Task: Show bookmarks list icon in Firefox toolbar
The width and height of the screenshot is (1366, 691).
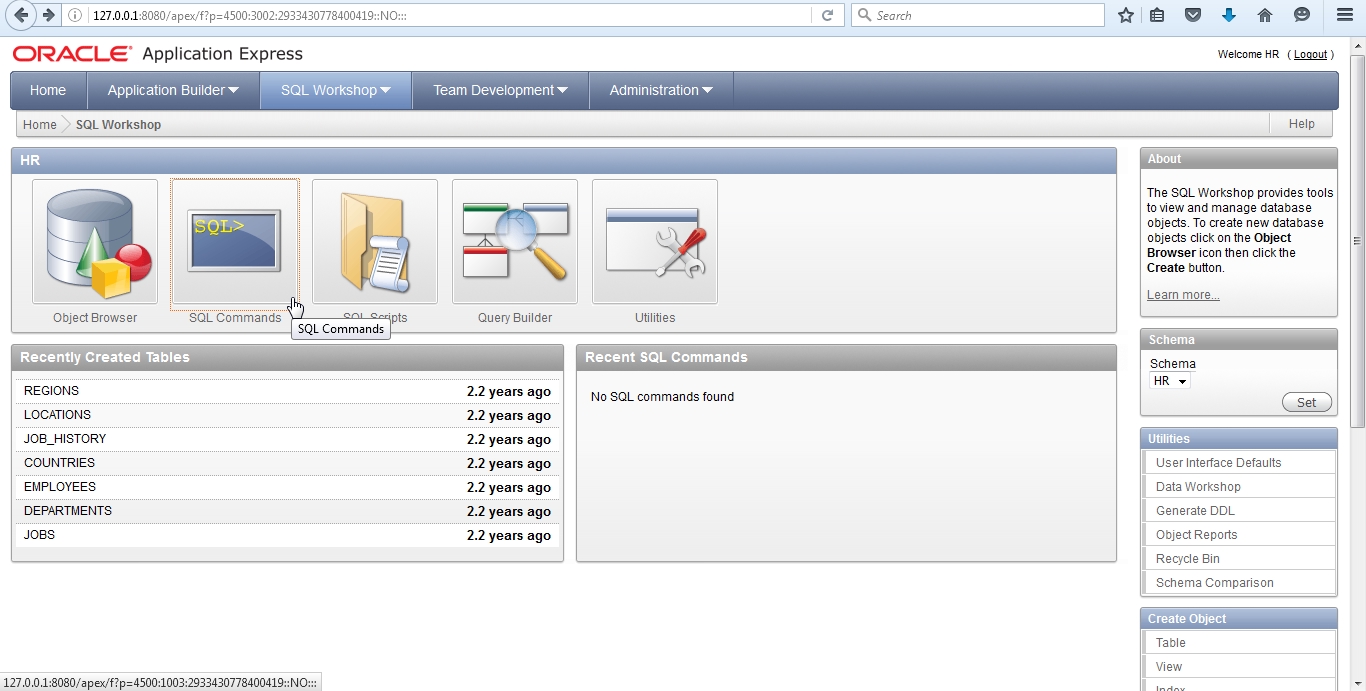Action: pyautogui.click(x=1157, y=15)
